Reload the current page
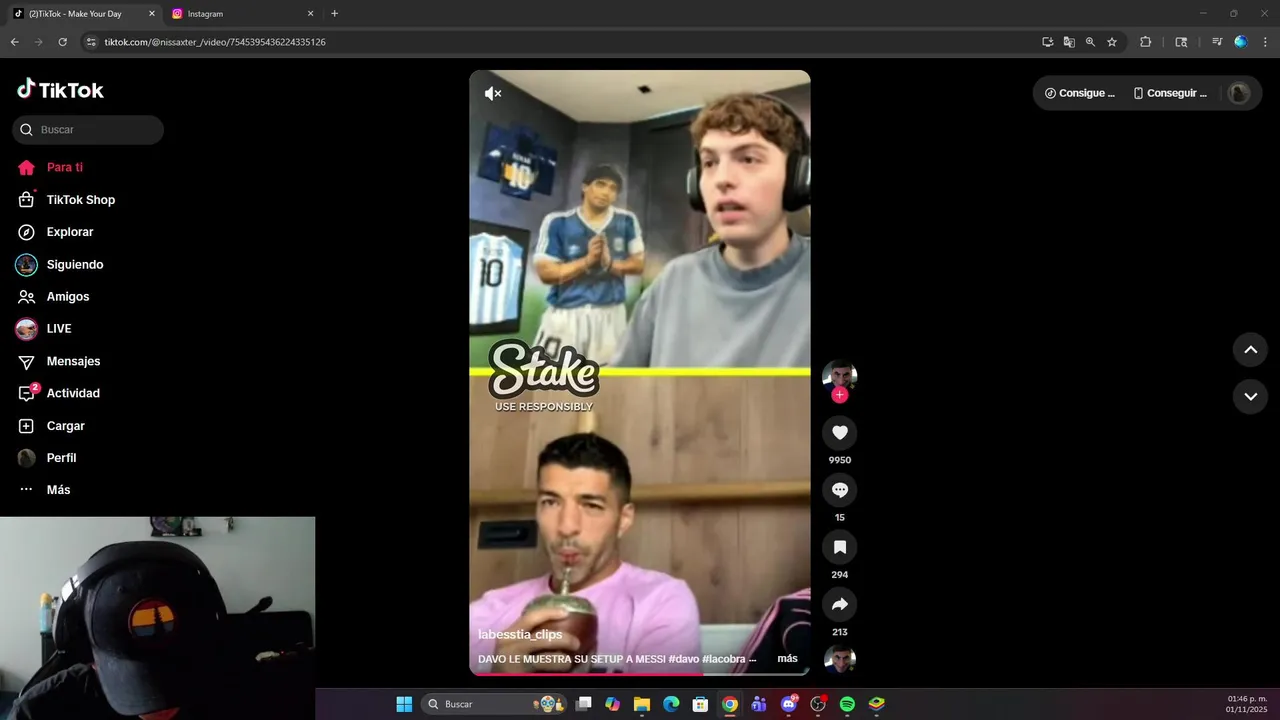The width and height of the screenshot is (1280, 720). coord(63,42)
